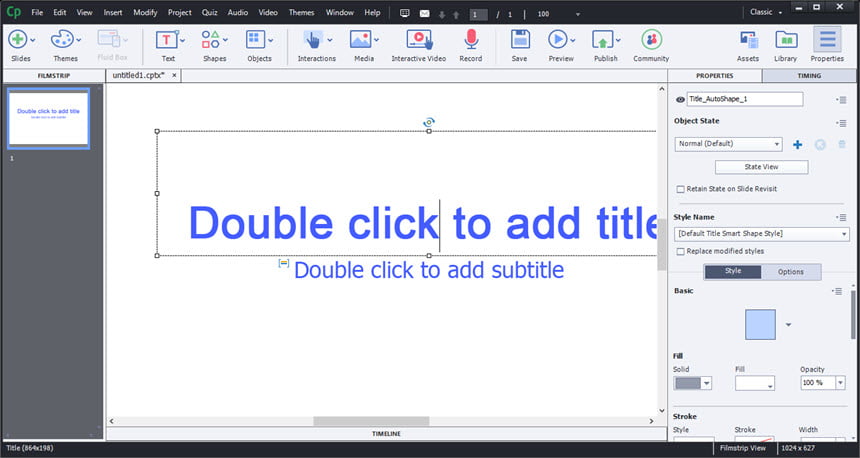Click the light blue shape swatch
Screen dimensions: 860x458
point(760,325)
